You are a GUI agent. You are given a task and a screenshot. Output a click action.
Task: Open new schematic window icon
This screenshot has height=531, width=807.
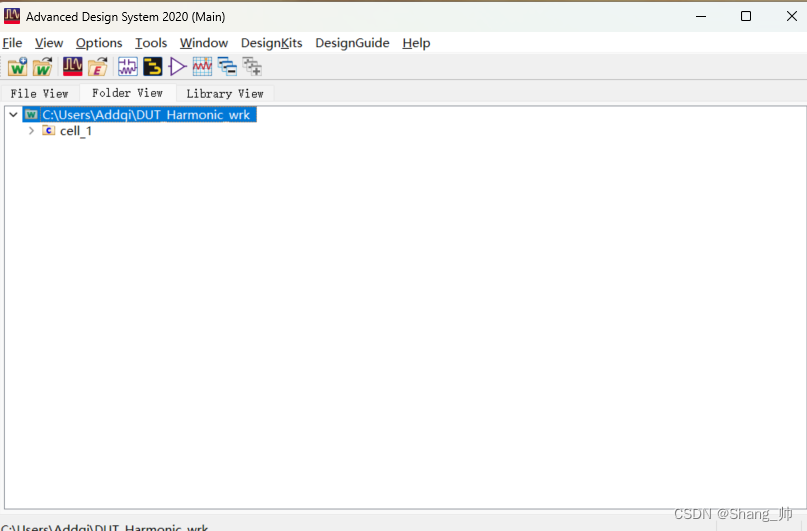click(x=128, y=67)
